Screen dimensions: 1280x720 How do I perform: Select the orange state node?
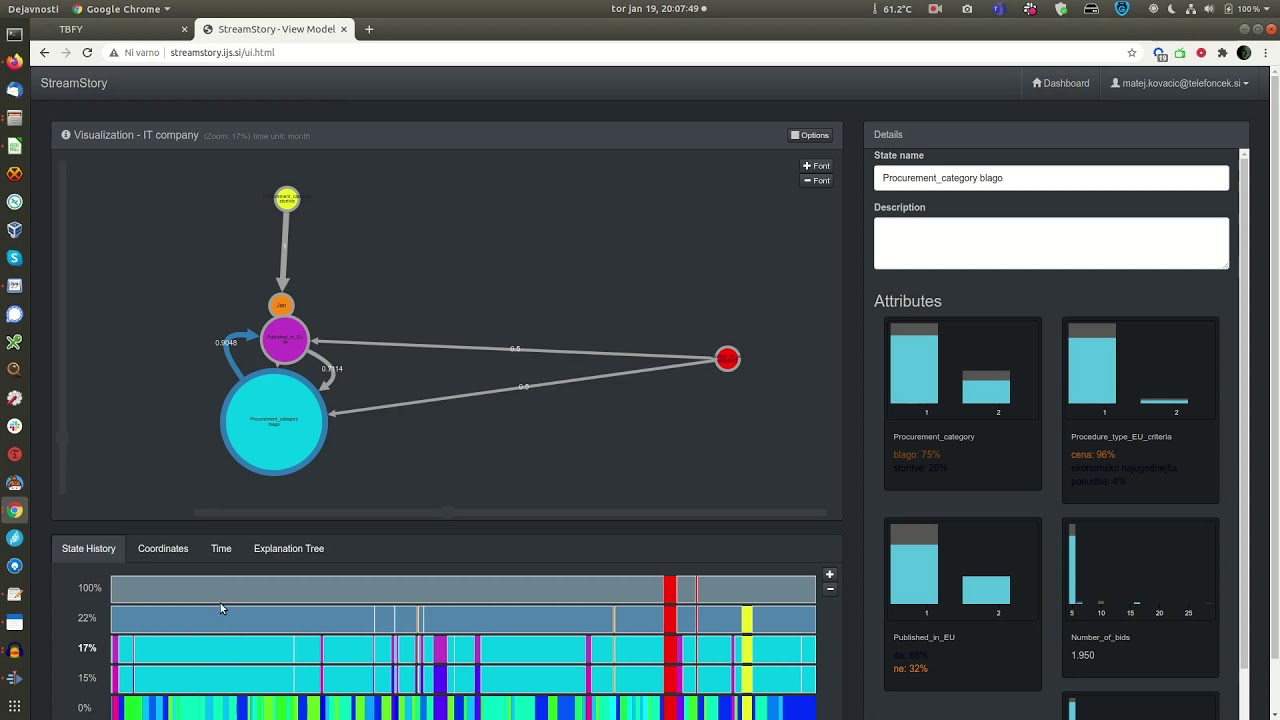click(x=281, y=305)
